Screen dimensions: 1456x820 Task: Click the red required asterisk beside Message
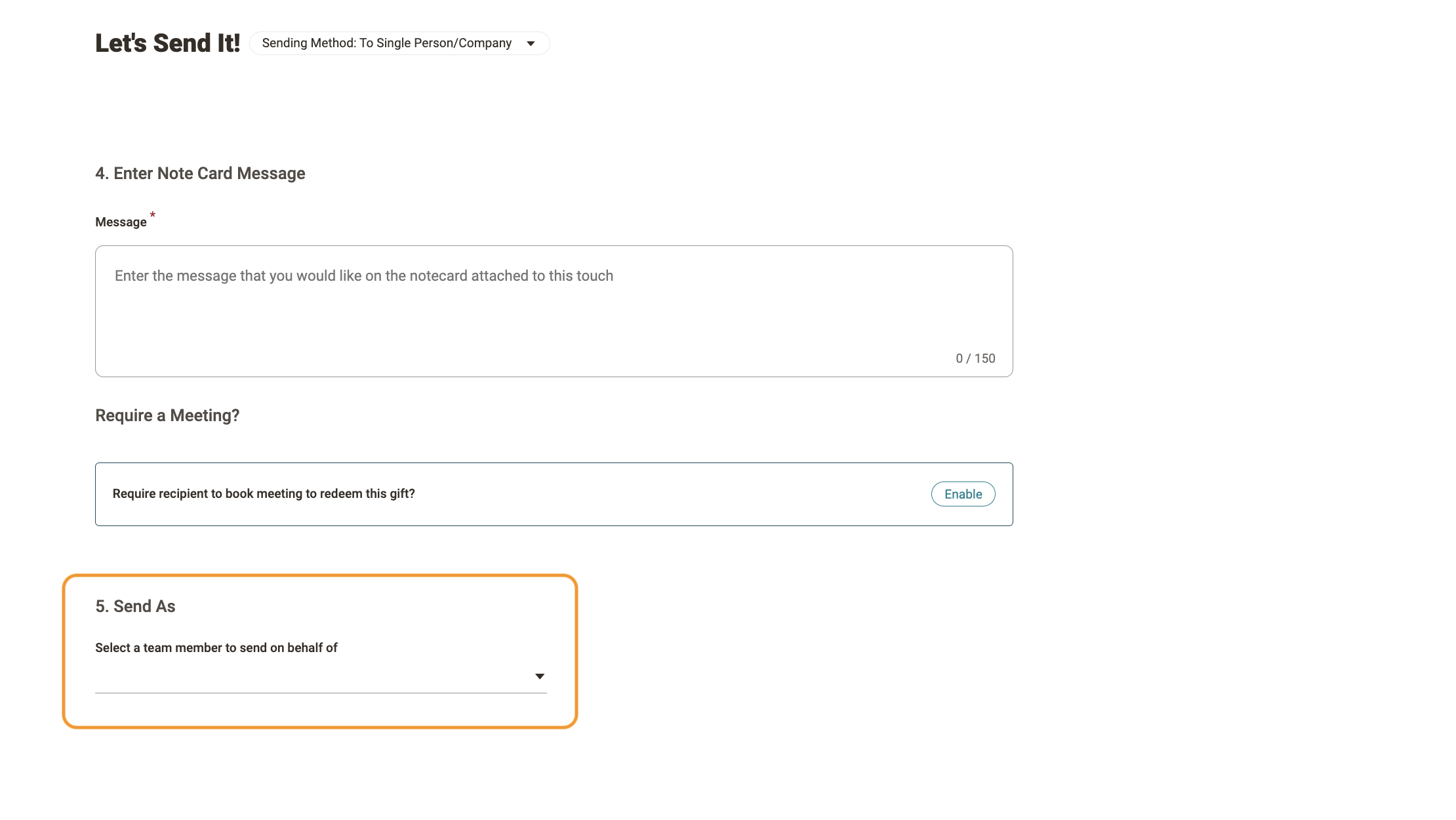click(x=153, y=215)
